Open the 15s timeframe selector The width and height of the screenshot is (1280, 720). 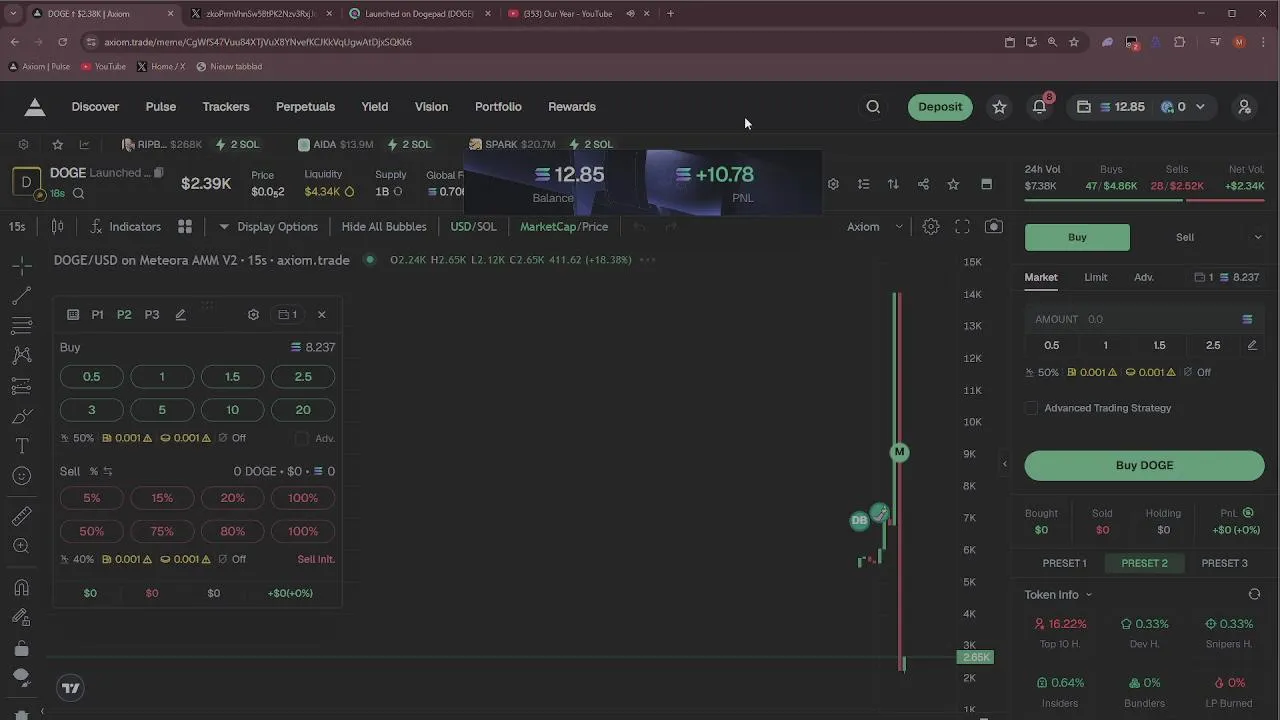pos(17,227)
